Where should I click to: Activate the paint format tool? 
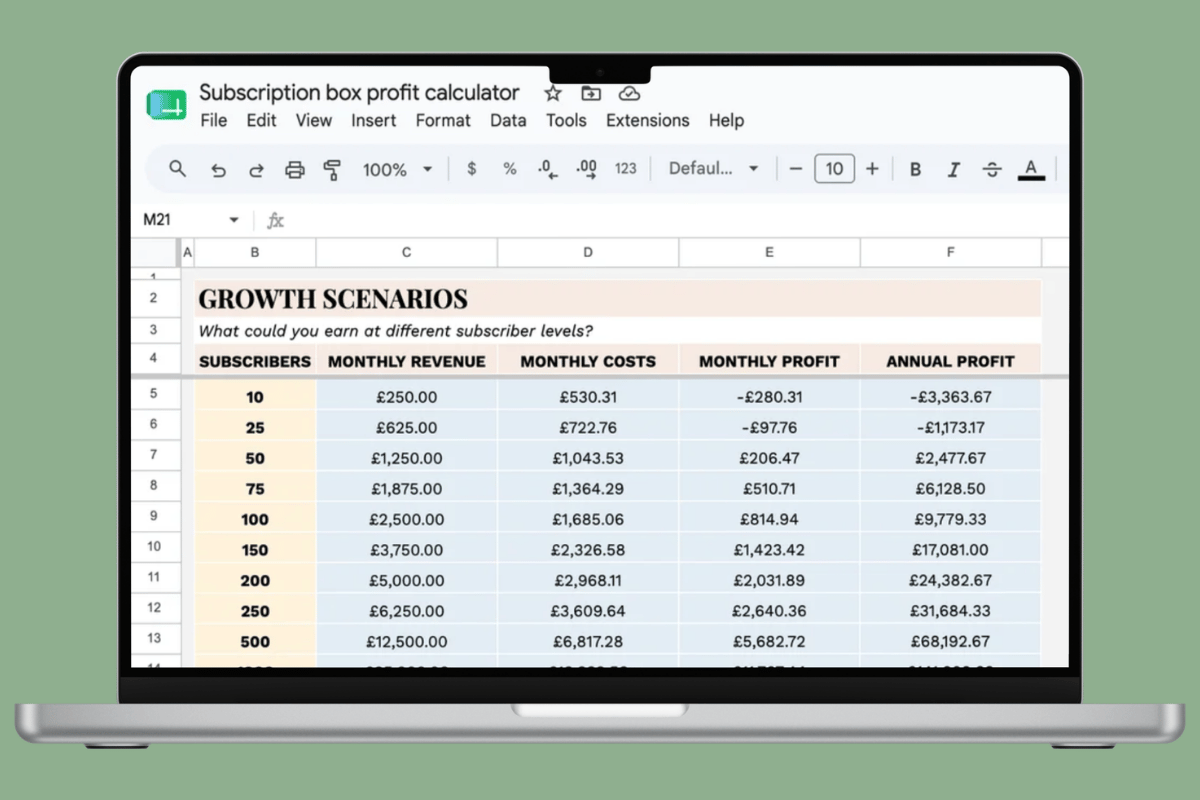pyautogui.click(x=332, y=170)
